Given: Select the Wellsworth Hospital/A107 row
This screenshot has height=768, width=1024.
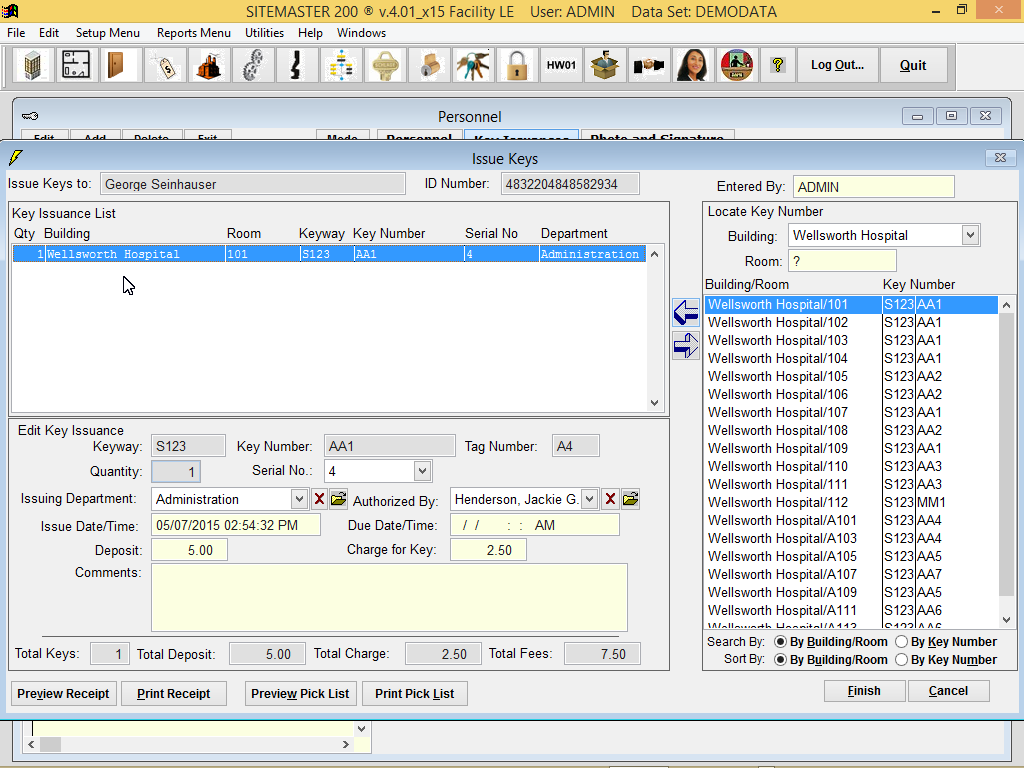Looking at the screenshot, I should 851,574.
